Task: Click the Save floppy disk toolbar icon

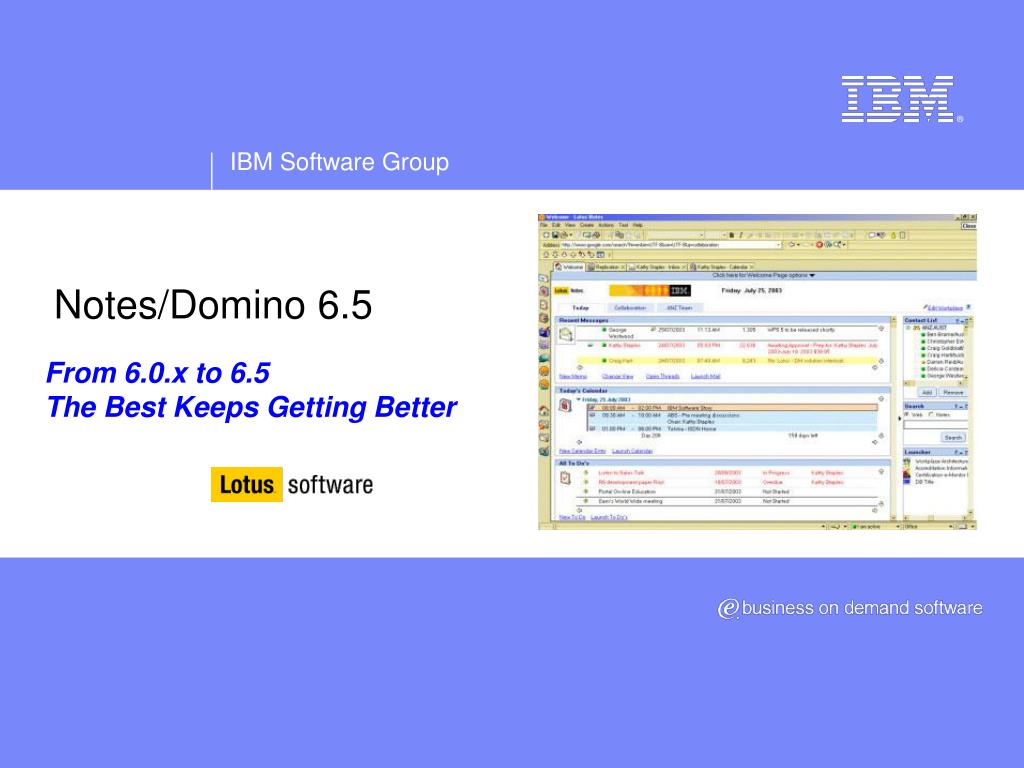Action: (x=555, y=235)
